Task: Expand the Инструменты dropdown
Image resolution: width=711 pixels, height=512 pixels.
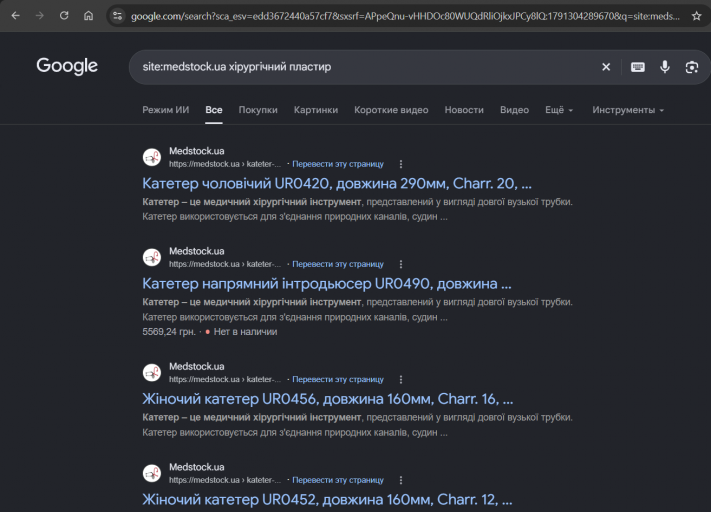Action: coord(628,110)
